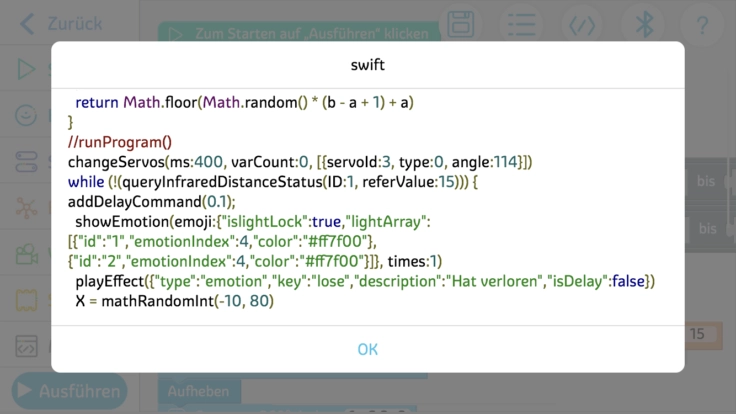Click the addDelayCommand(0.1) line
The height and width of the screenshot is (414, 736).
[x=152, y=202]
